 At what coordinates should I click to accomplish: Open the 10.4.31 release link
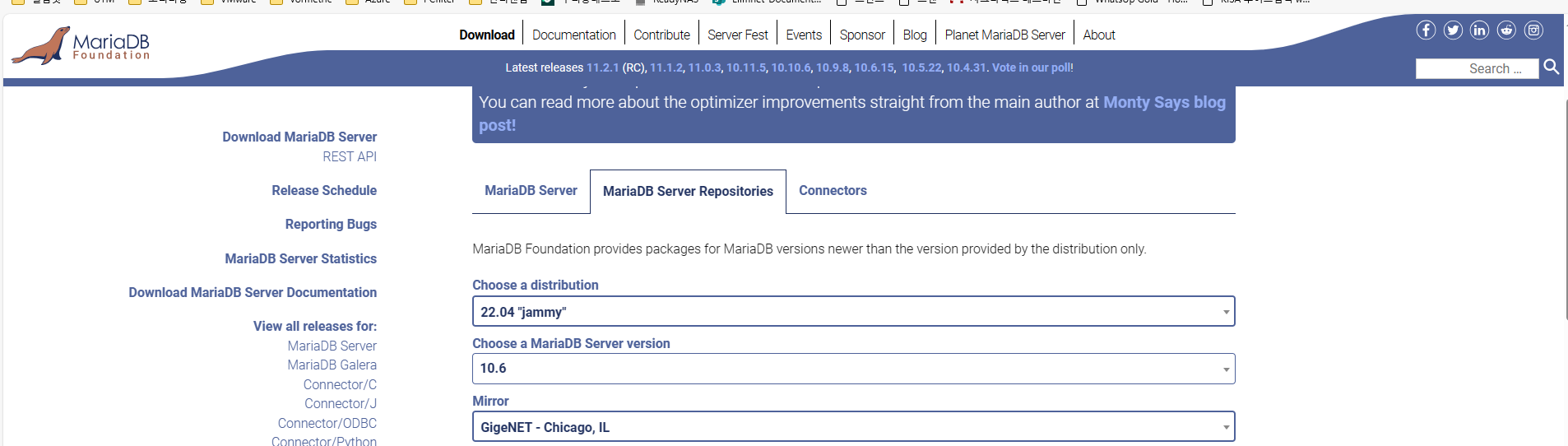[967, 67]
